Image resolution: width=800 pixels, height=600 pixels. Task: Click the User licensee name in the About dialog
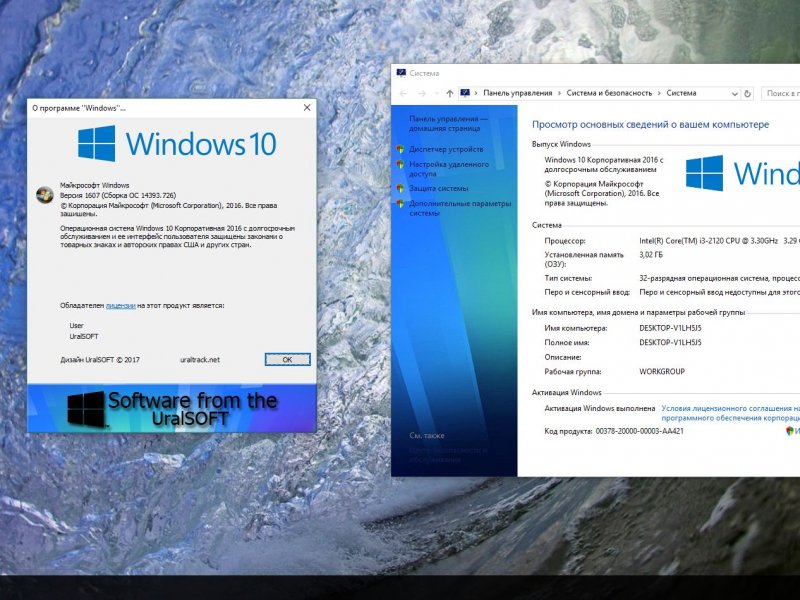[x=77, y=326]
